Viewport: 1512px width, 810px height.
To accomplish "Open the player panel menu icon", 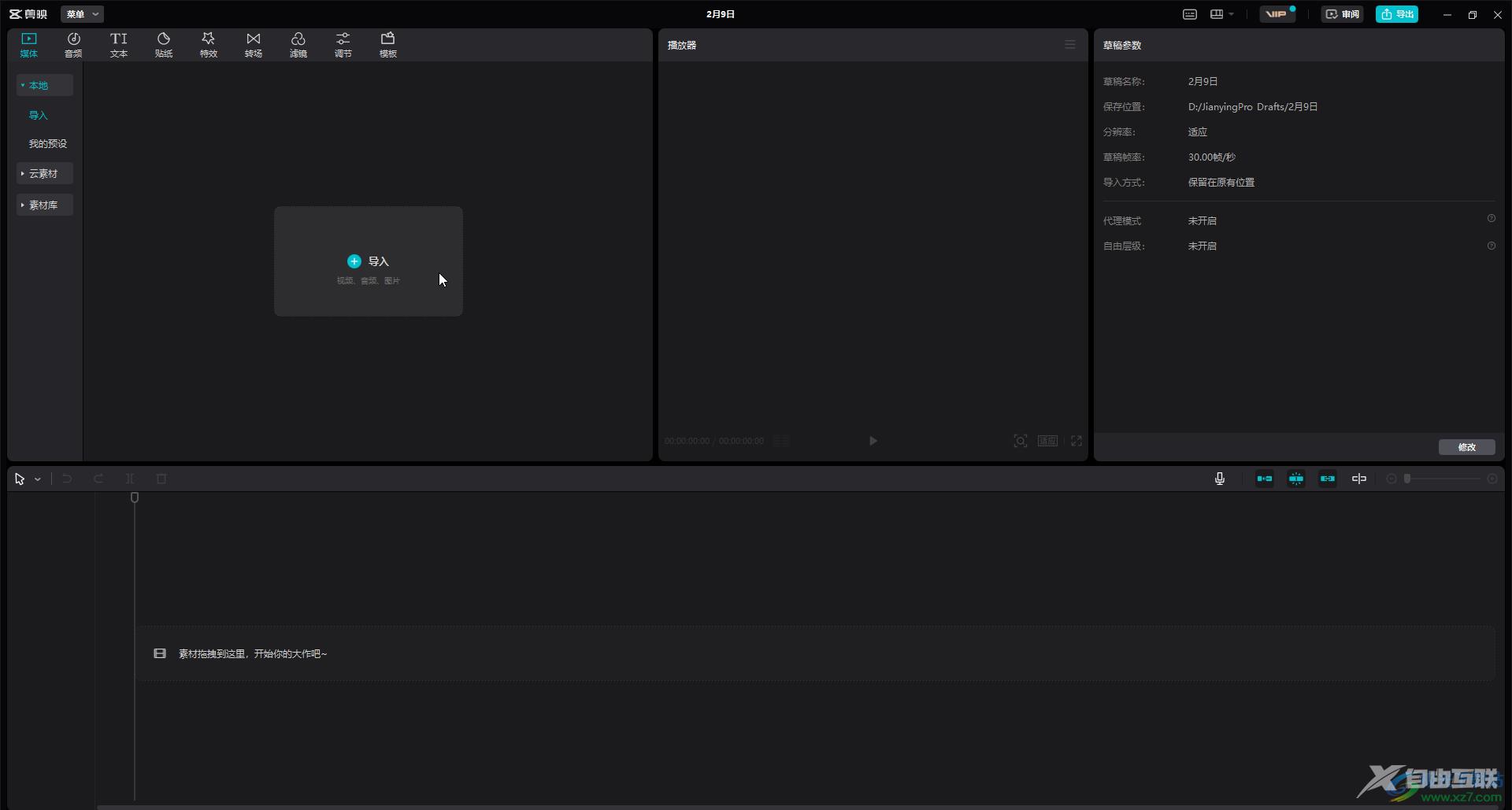I will click(1070, 45).
